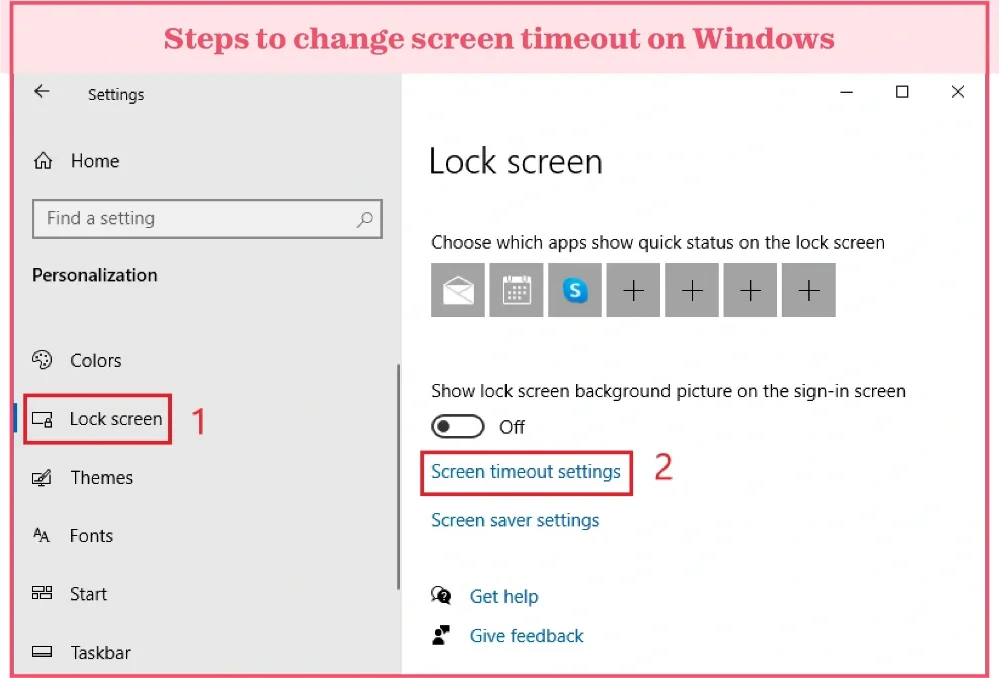The image size is (1000, 678).
Task: Open Home from the sidebar
Action: point(77,161)
